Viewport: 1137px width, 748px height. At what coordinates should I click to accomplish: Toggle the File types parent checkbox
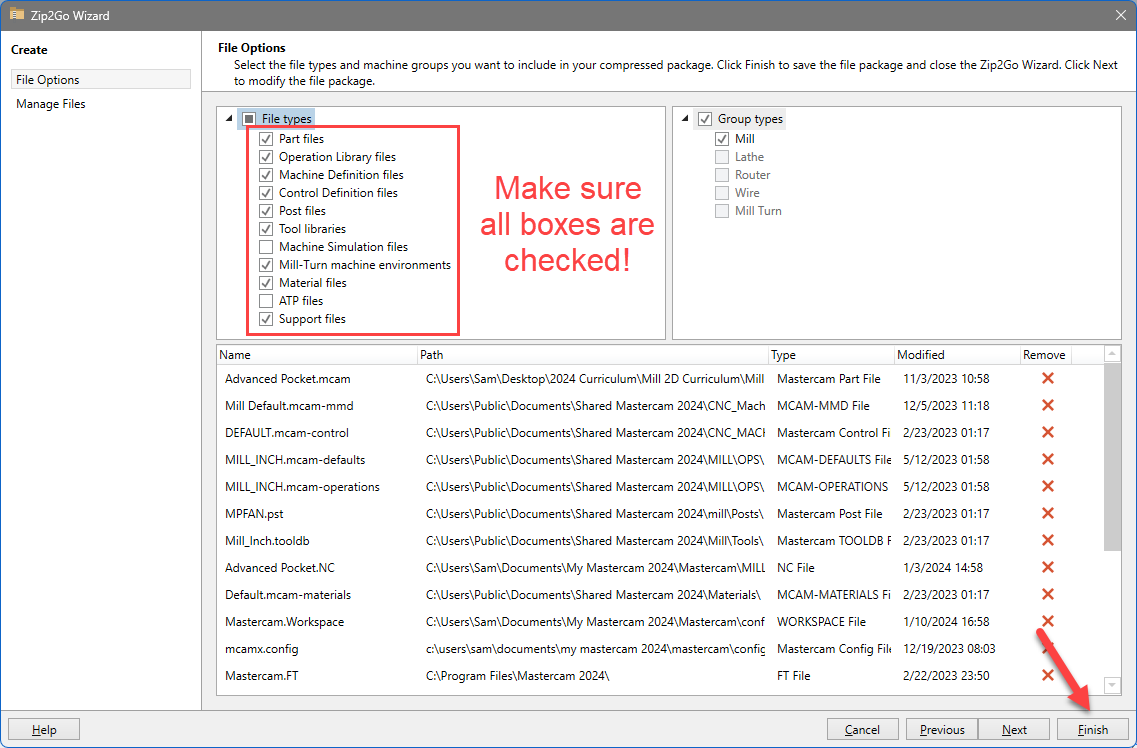(x=249, y=119)
